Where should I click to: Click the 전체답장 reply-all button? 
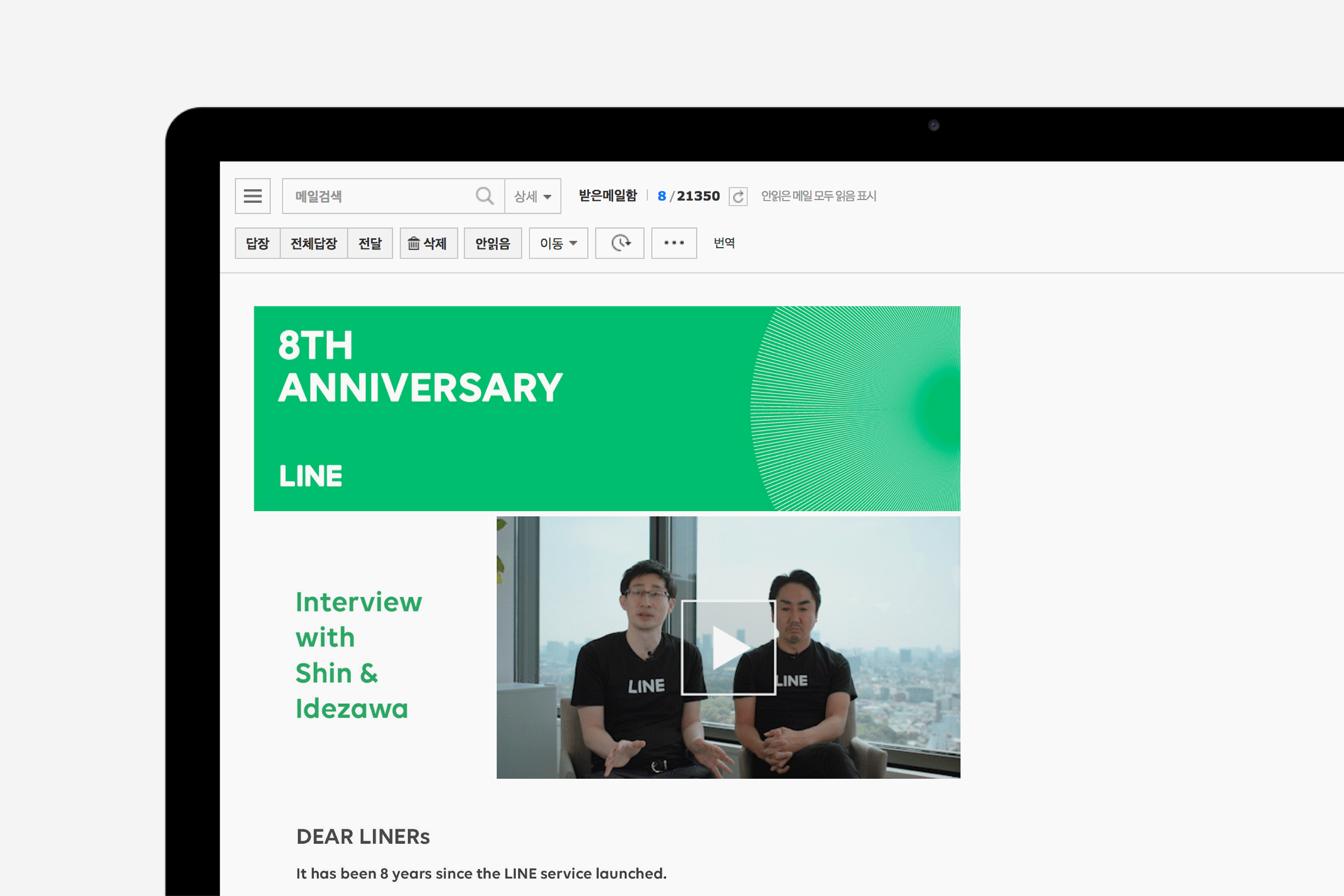coord(314,244)
